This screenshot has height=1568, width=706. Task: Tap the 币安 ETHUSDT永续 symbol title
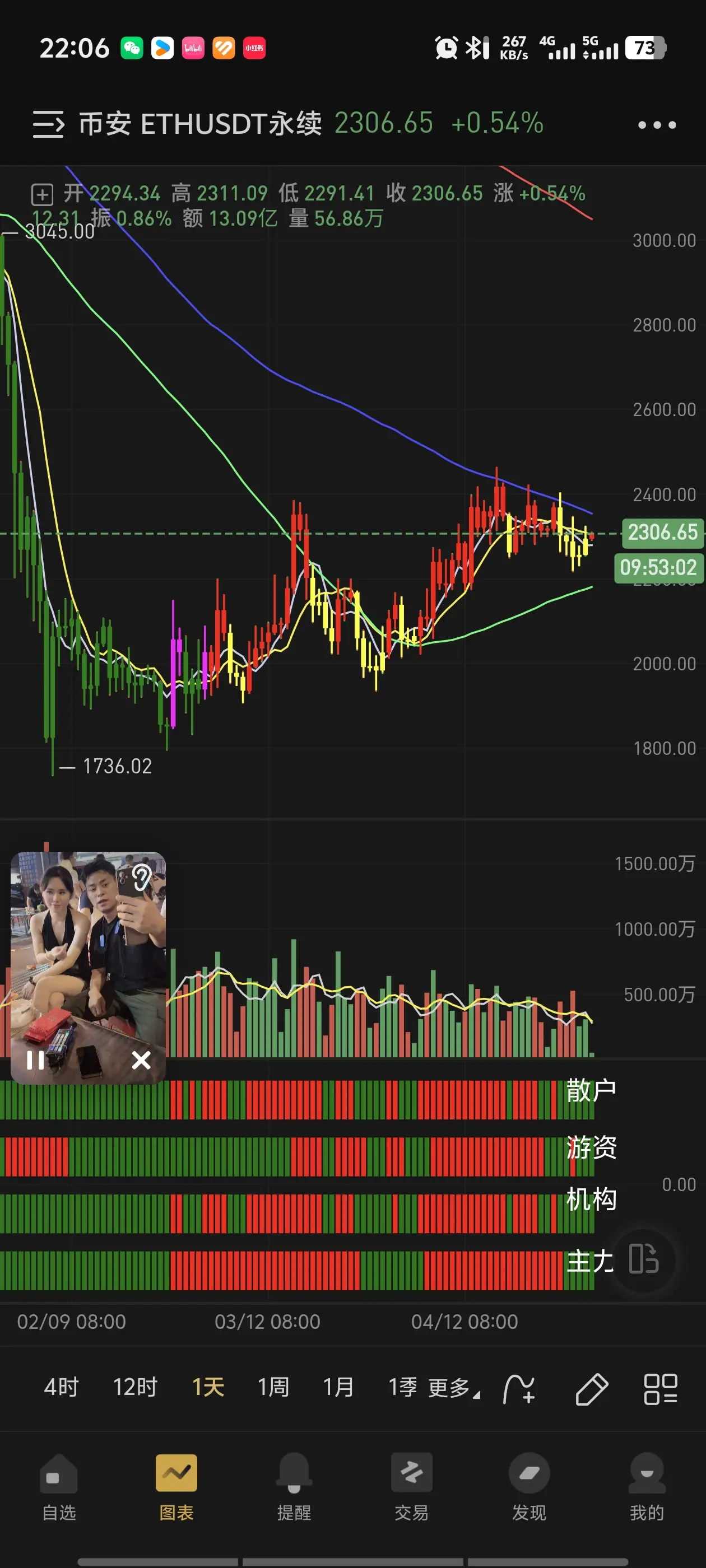pyautogui.click(x=201, y=124)
